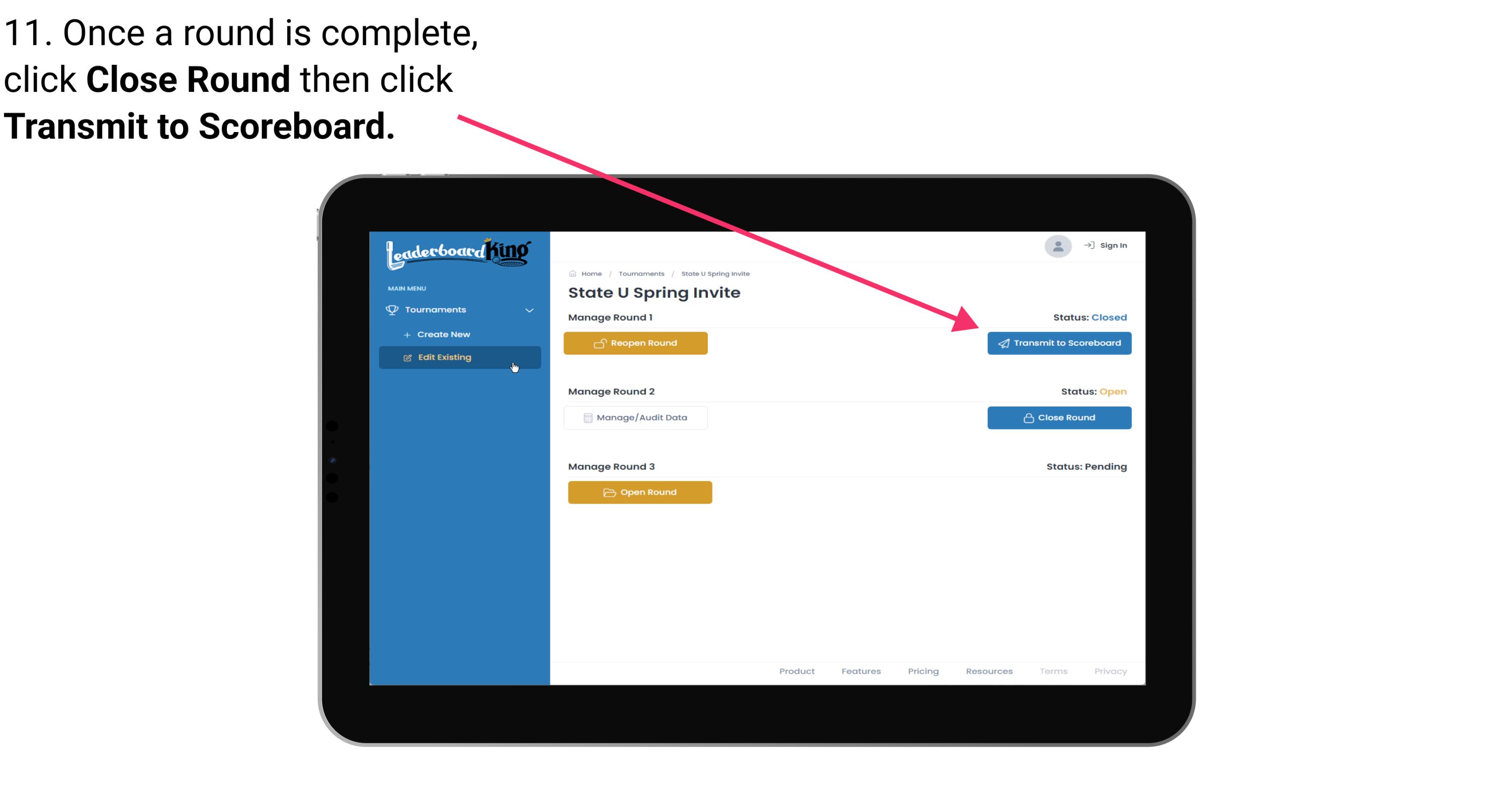Click the Tournaments breadcrumb link
The height and width of the screenshot is (812, 1510).
pos(640,273)
